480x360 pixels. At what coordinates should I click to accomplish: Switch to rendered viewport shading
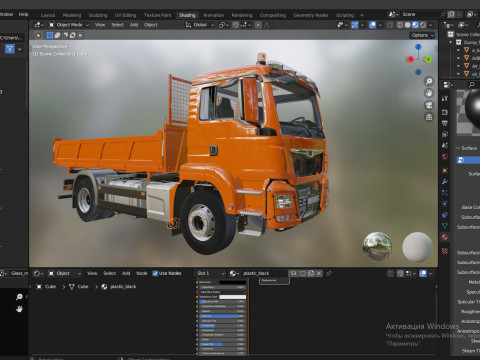click(423, 25)
